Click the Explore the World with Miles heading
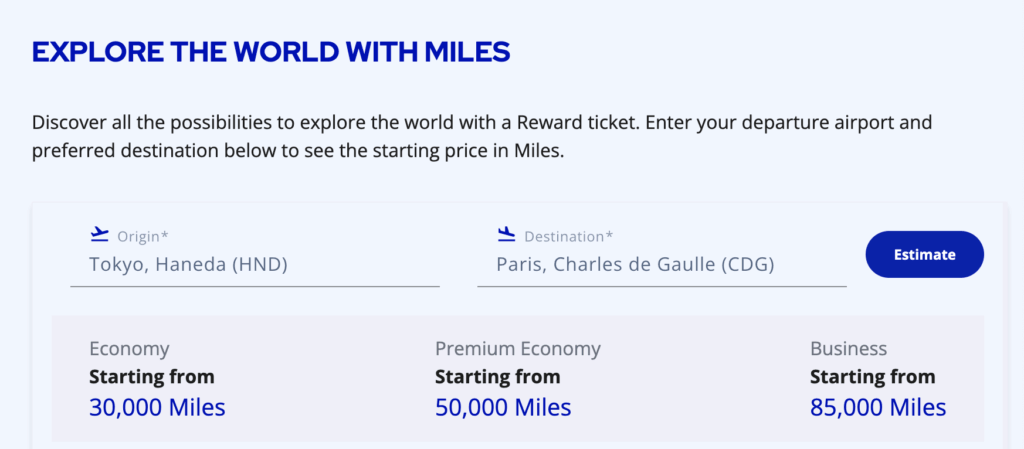The image size is (1024, 449). 271,52
